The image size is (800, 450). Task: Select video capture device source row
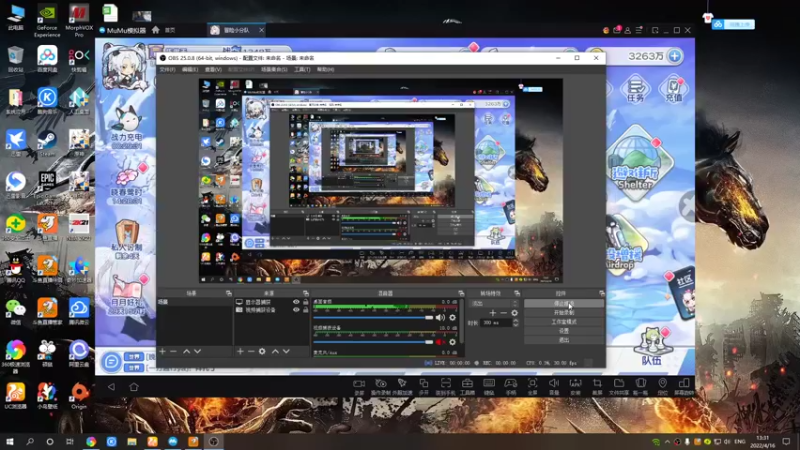pyautogui.click(x=272, y=310)
